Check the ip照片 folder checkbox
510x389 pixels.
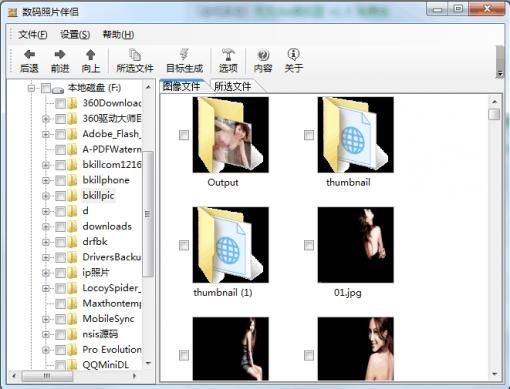tap(60, 273)
